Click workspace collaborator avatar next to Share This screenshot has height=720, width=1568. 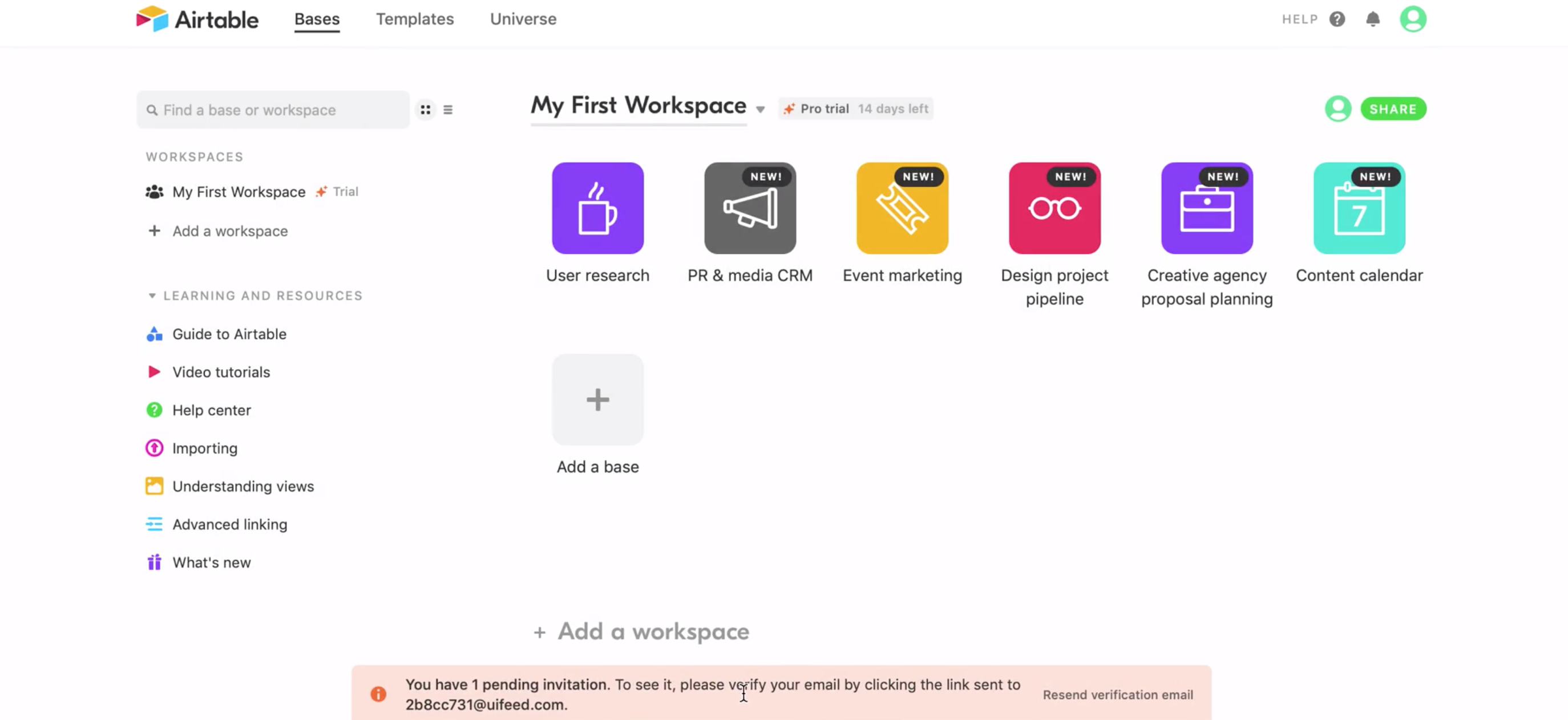pyautogui.click(x=1337, y=109)
